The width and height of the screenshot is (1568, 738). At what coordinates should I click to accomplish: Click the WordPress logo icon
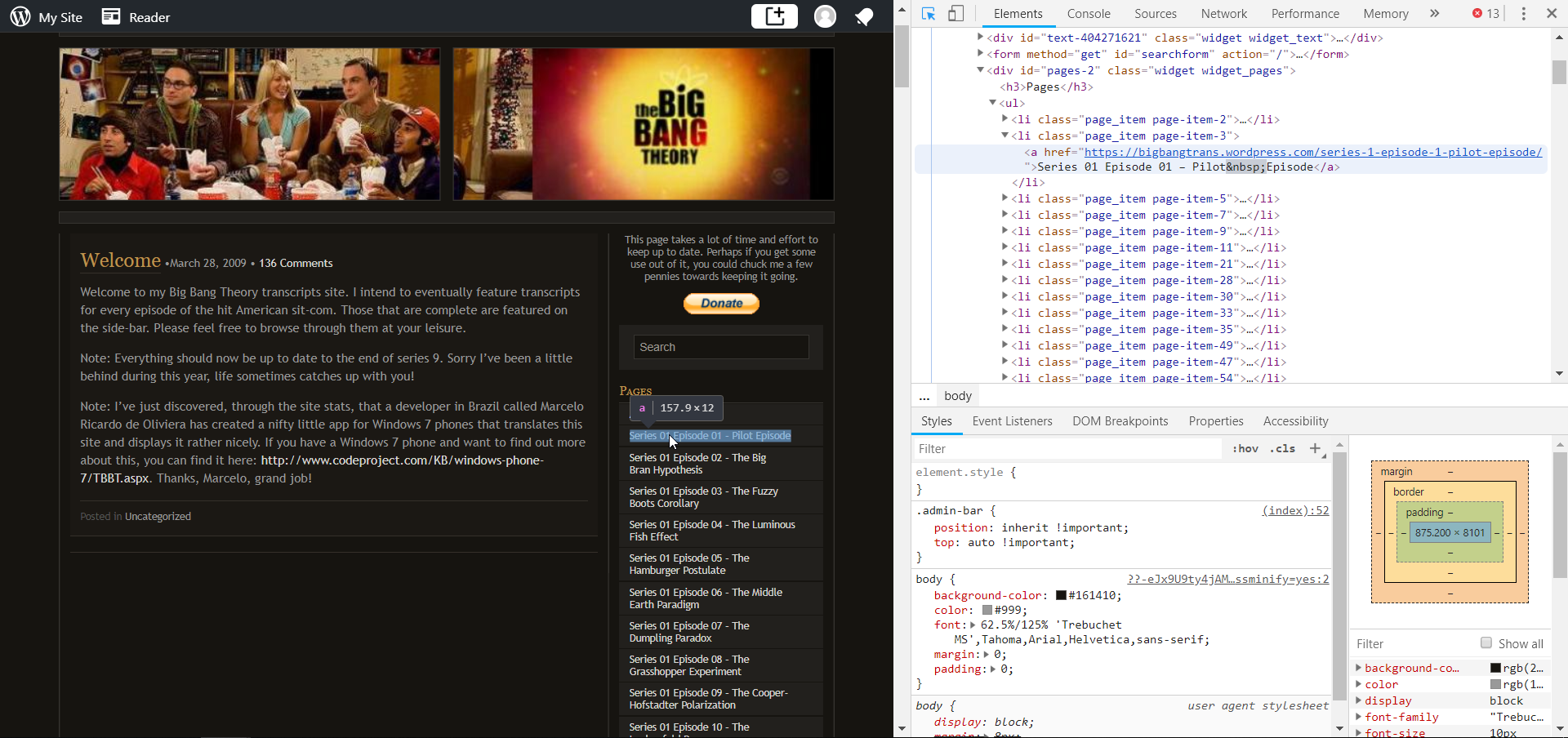click(x=20, y=17)
